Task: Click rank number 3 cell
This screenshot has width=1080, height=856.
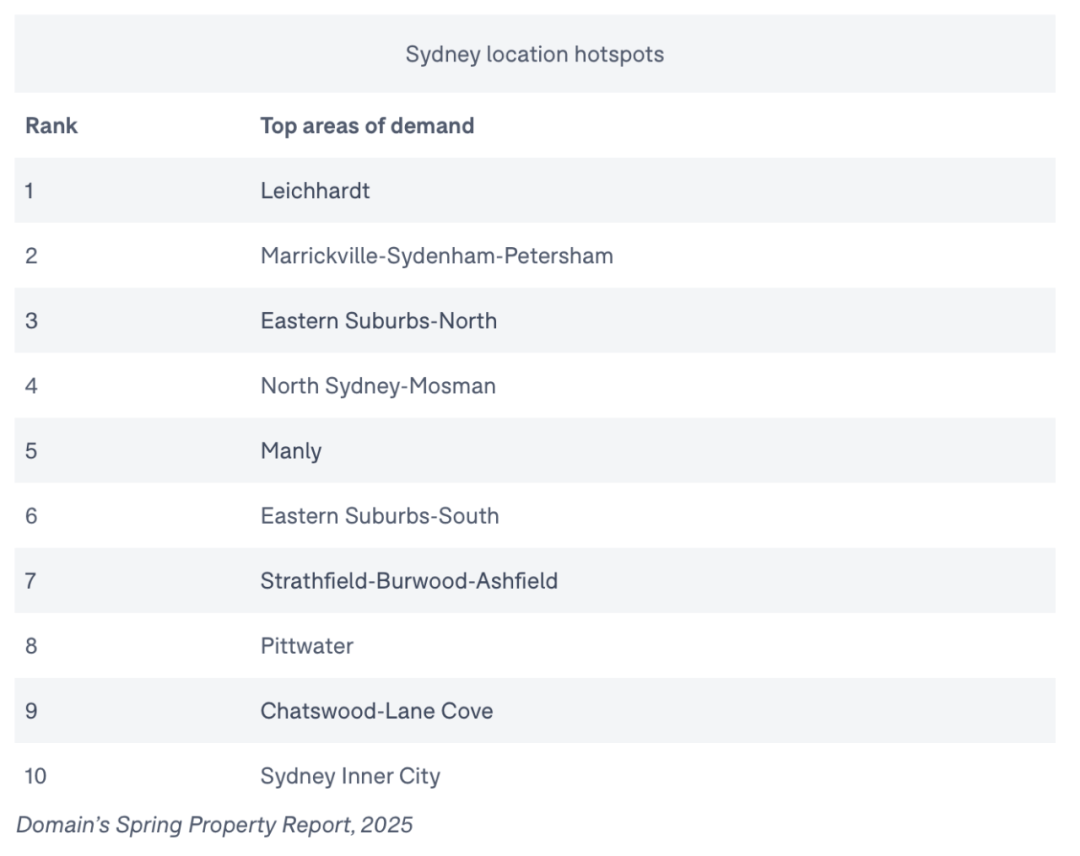Action: point(31,321)
